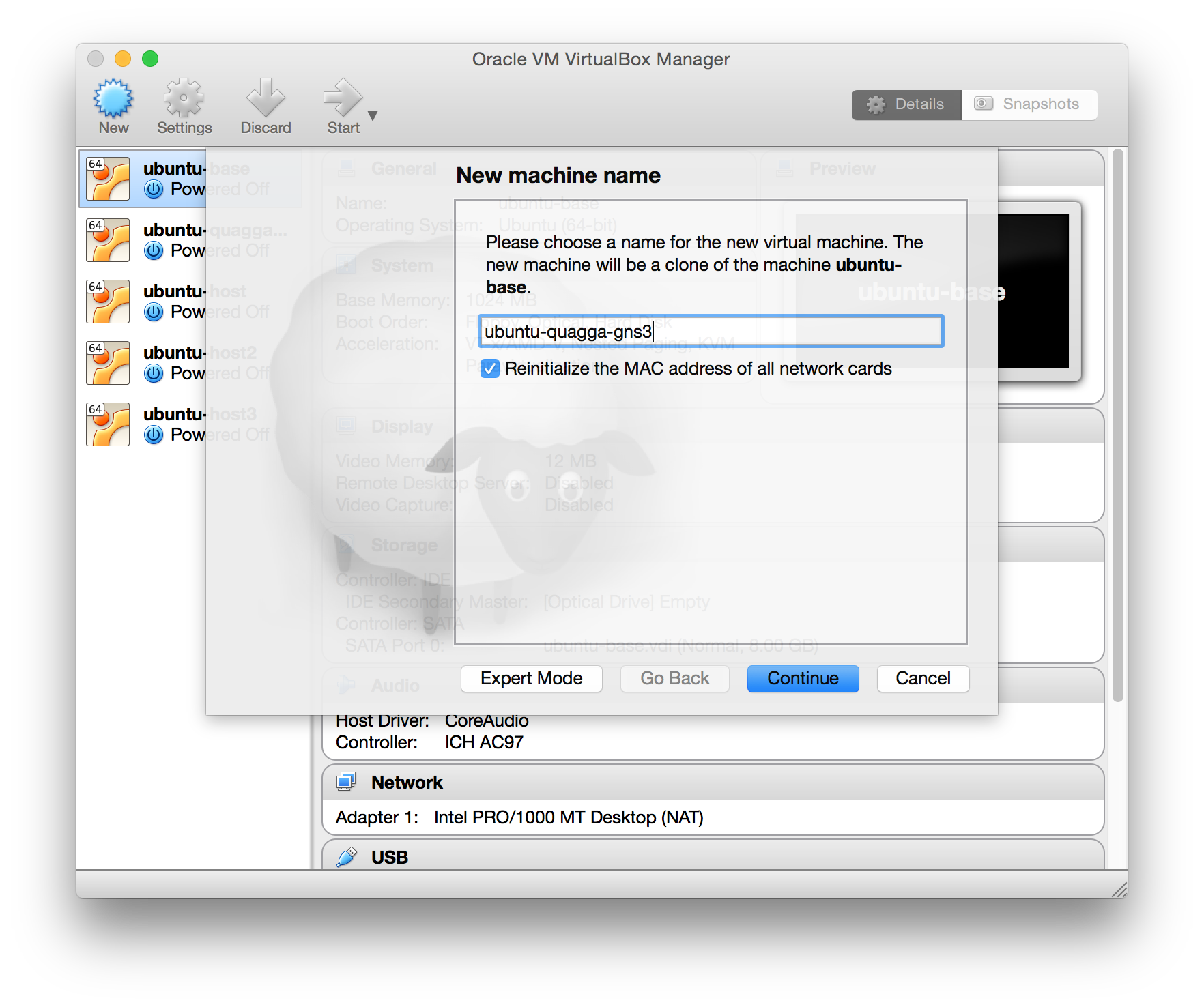The image size is (1204, 1007).
Task: Select the ubuntu-host3 VM icon
Action: (x=108, y=424)
